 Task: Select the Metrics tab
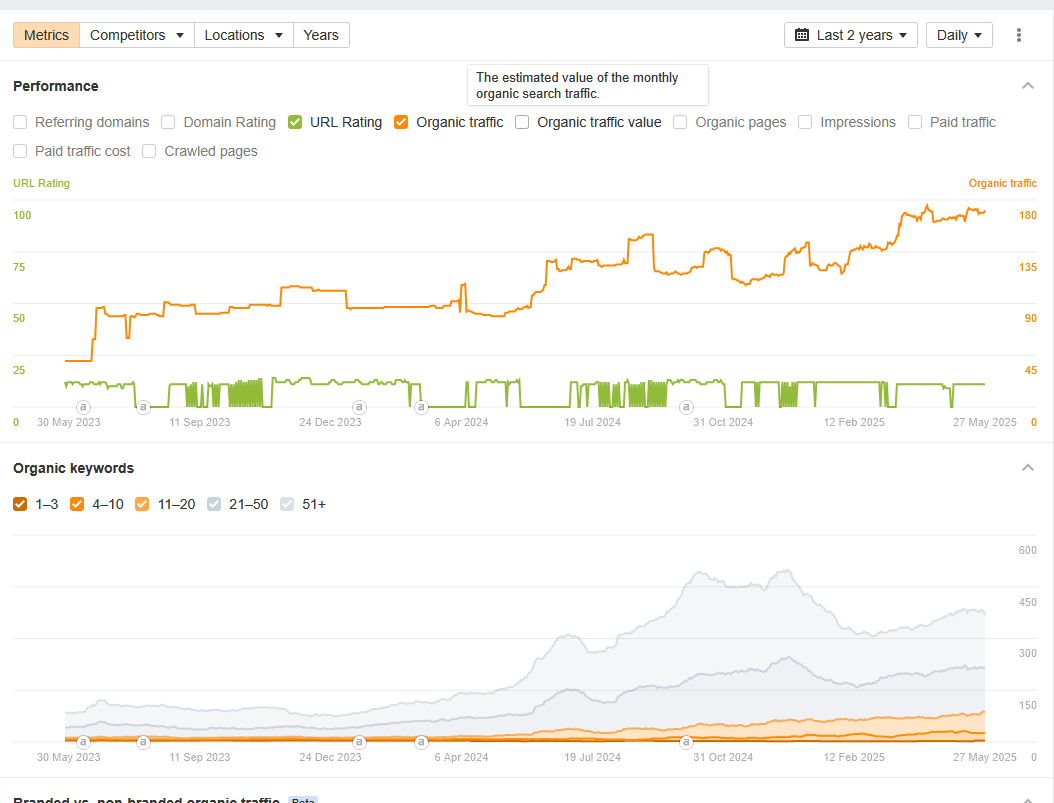click(x=46, y=35)
